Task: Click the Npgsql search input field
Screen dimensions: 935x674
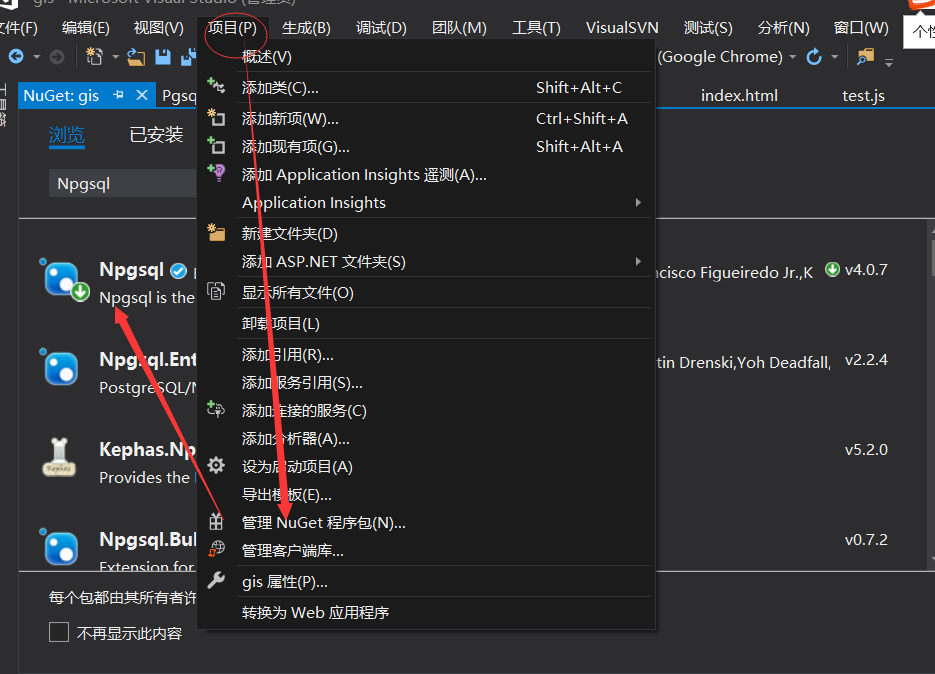Action: [x=122, y=184]
